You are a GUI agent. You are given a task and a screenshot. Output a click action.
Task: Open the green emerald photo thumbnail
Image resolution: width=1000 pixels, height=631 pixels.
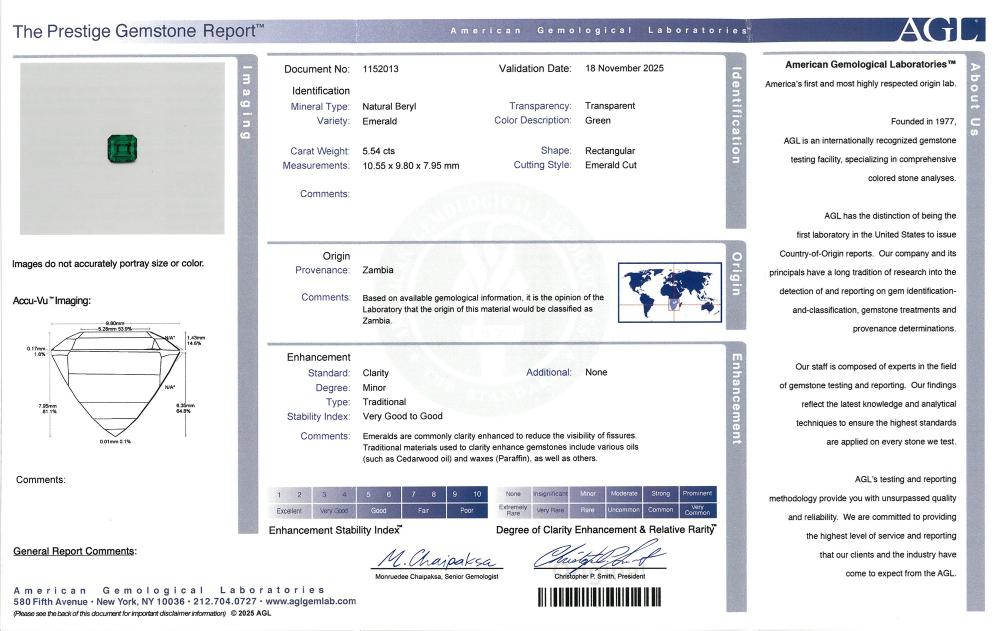pyautogui.click(x=122, y=149)
